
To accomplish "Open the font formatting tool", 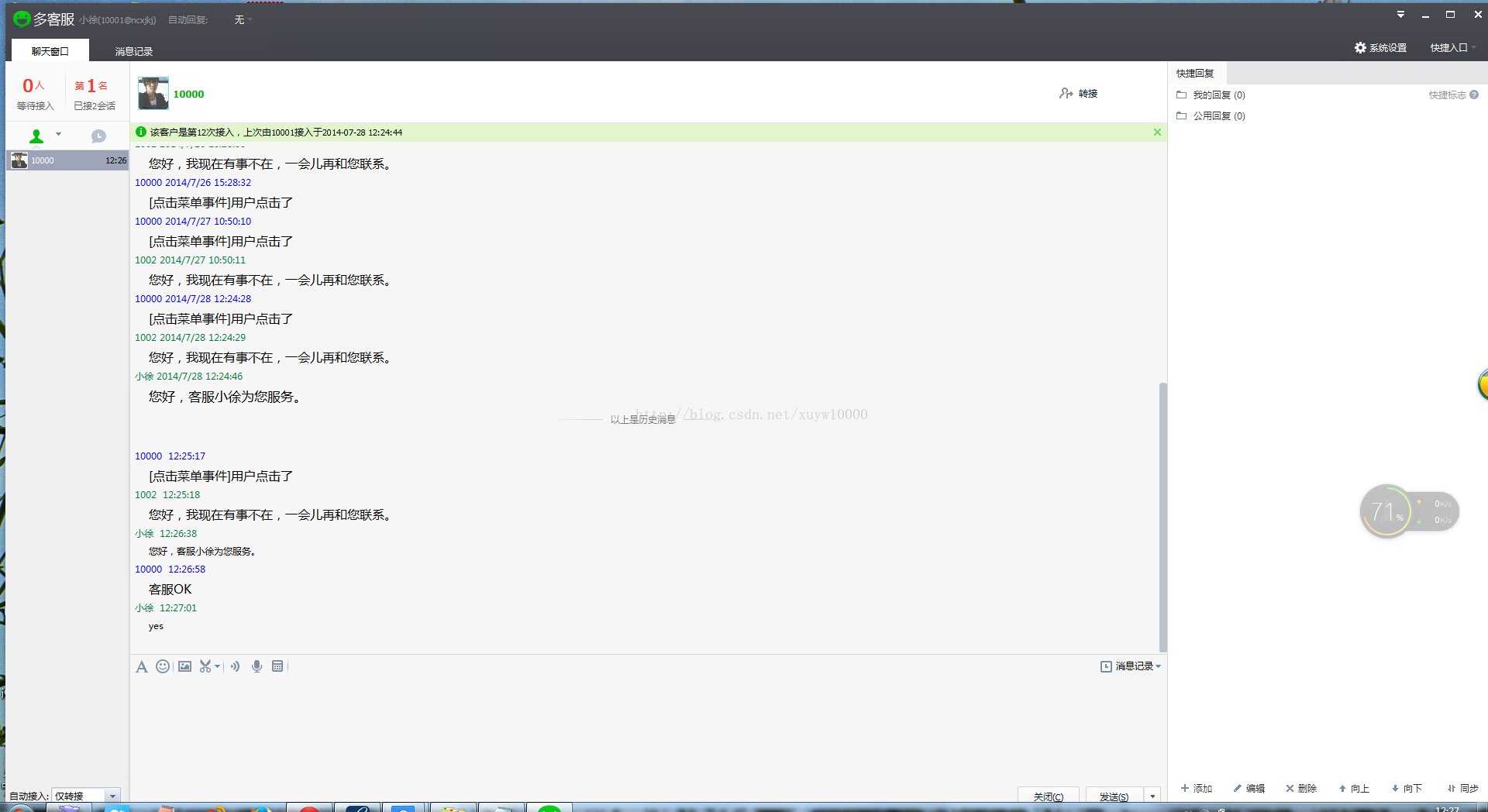I will coord(141,666).
